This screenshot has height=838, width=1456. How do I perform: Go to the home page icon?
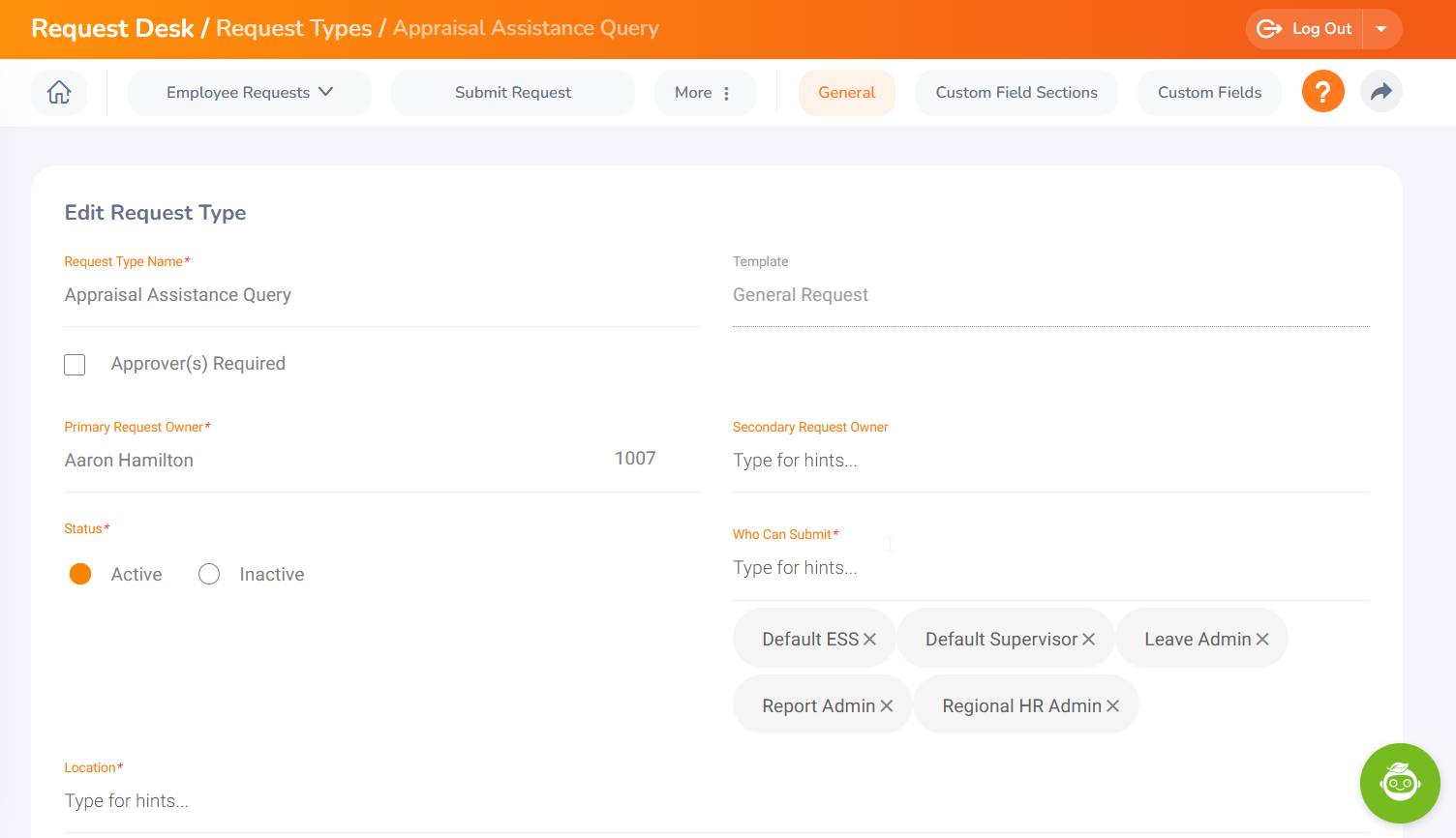[x=59, y=93]
